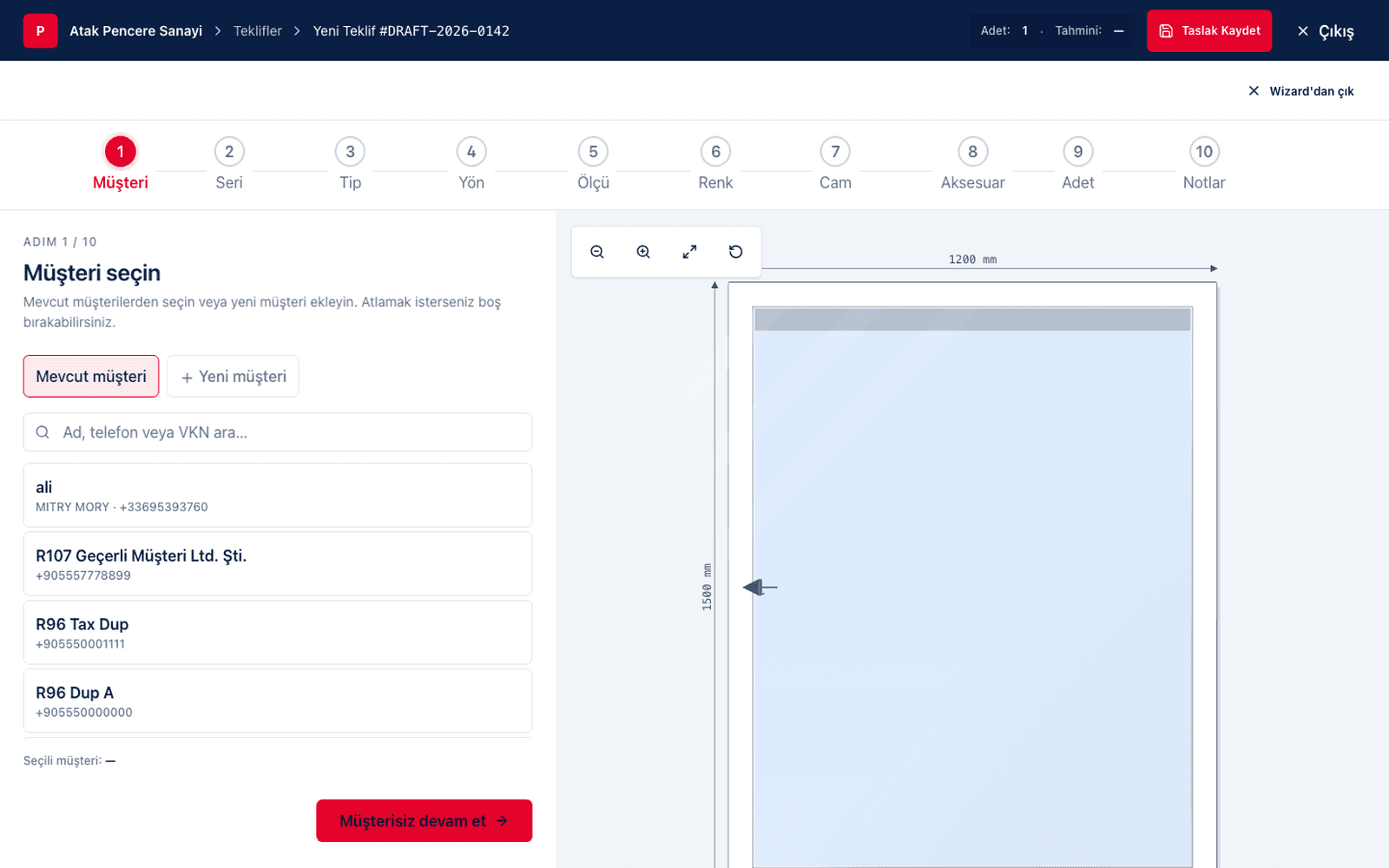Go to step 7 Cam
Screen dimensions: 1389x868
[x=835, y=163]
